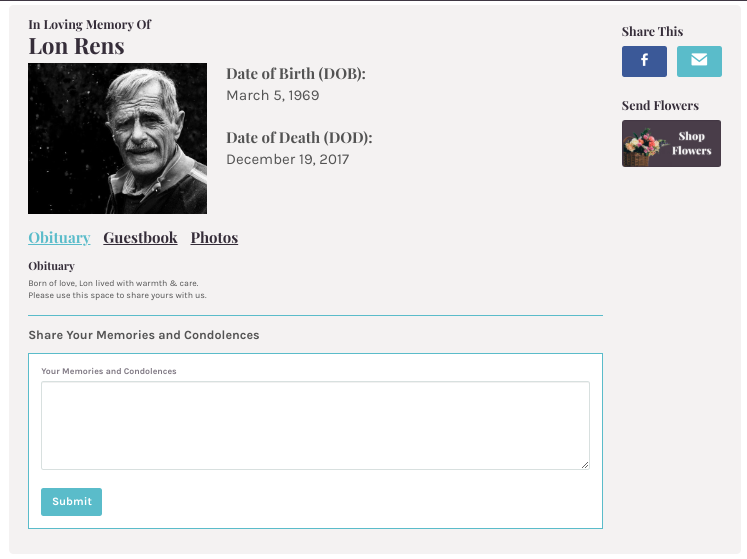Click the Send Flowers heading
Viewport: 747px width, 559px height.
(x=660, y=105)
